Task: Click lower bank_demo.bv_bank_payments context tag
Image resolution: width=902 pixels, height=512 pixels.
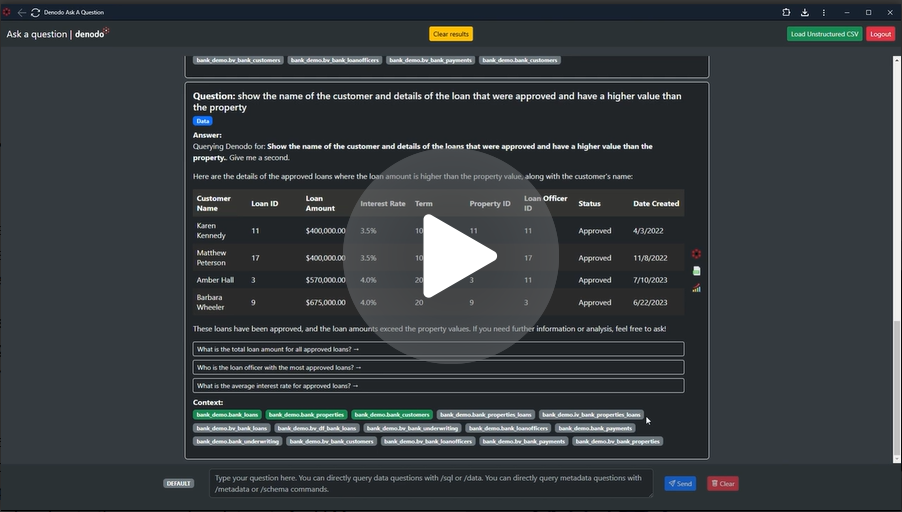Action: point(523,441)
